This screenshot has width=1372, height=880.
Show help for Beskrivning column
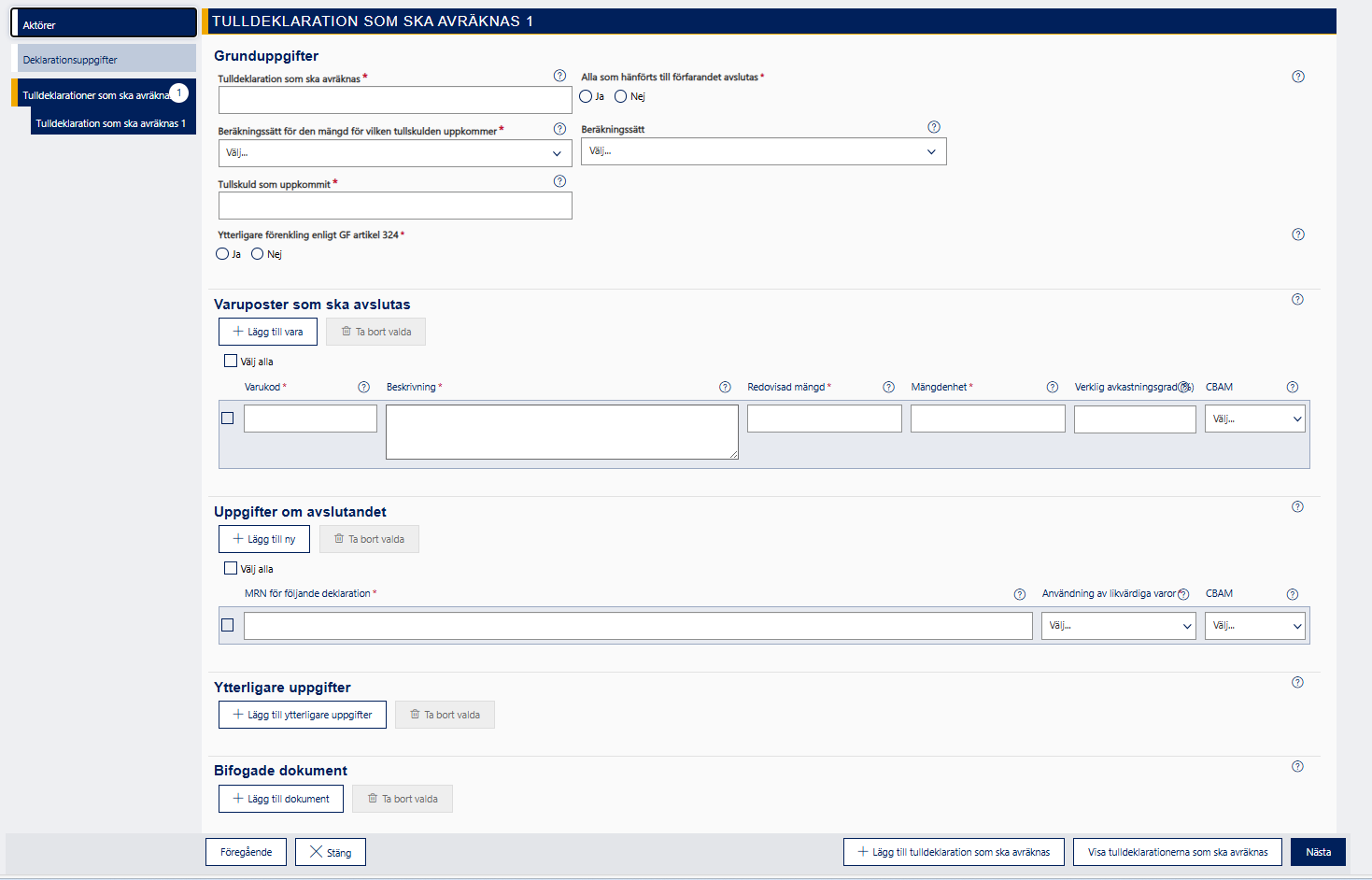(x=725, y=388)
